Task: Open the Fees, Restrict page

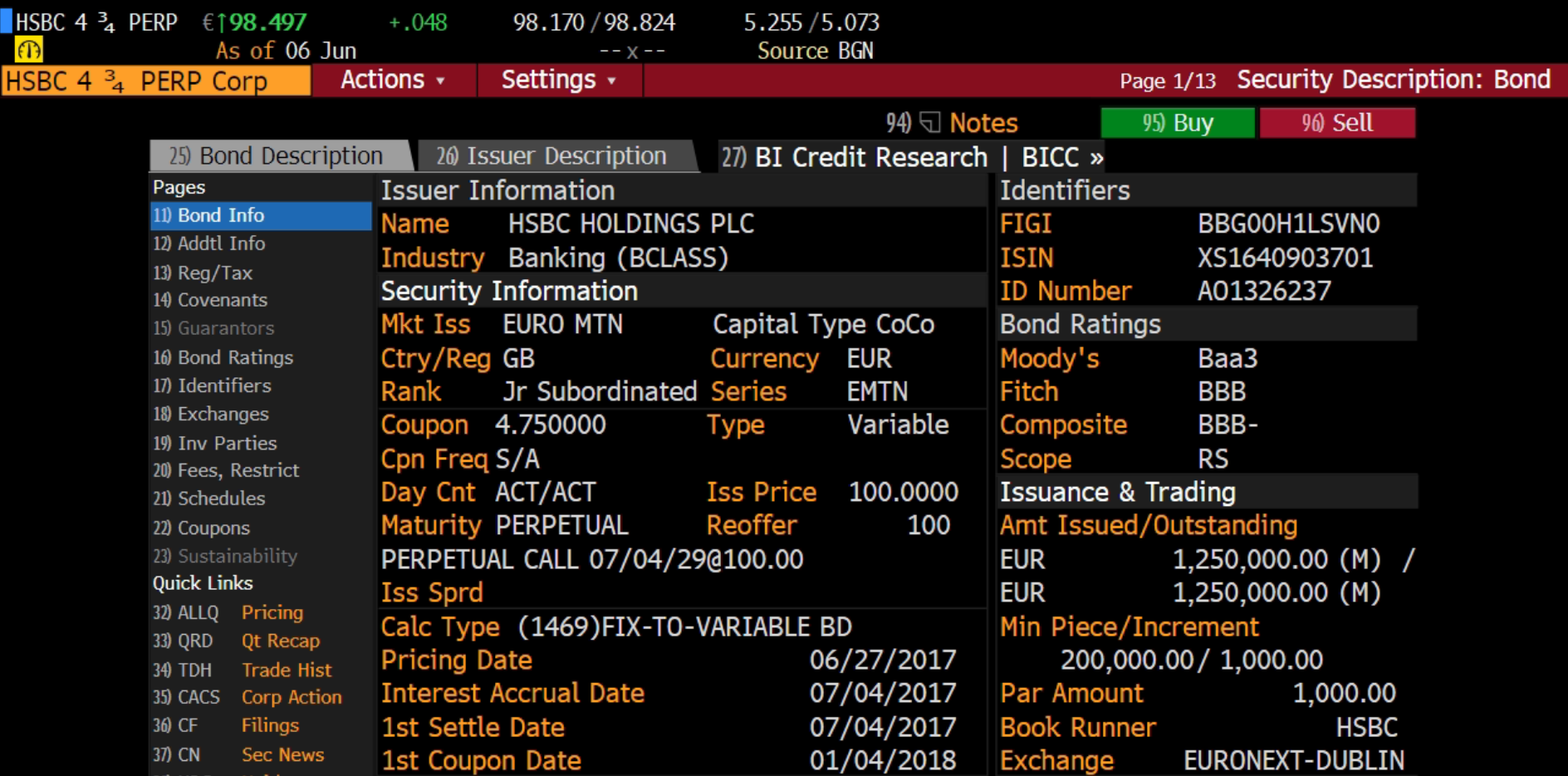Action: point(260,470)
